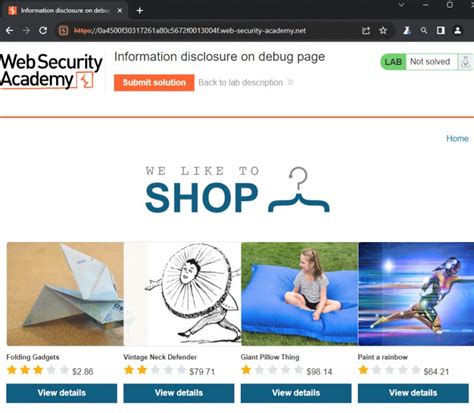474x413 pixels.
Task: Select the Information disclosure browser tab
Action: click(x=65, y=11)
